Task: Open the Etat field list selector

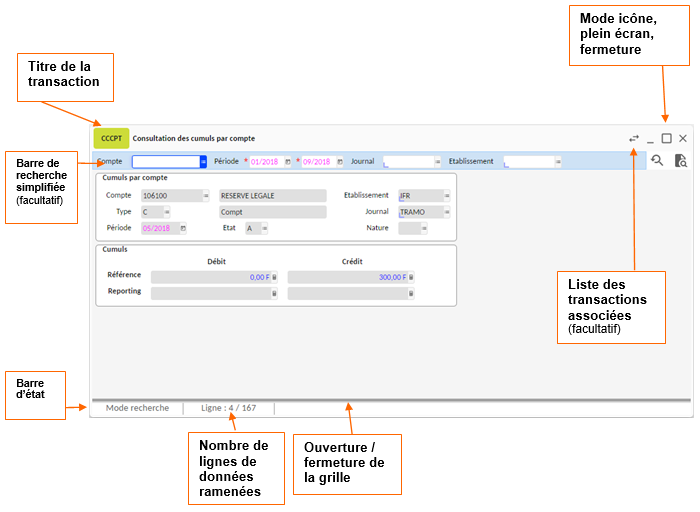Action: 264,228
